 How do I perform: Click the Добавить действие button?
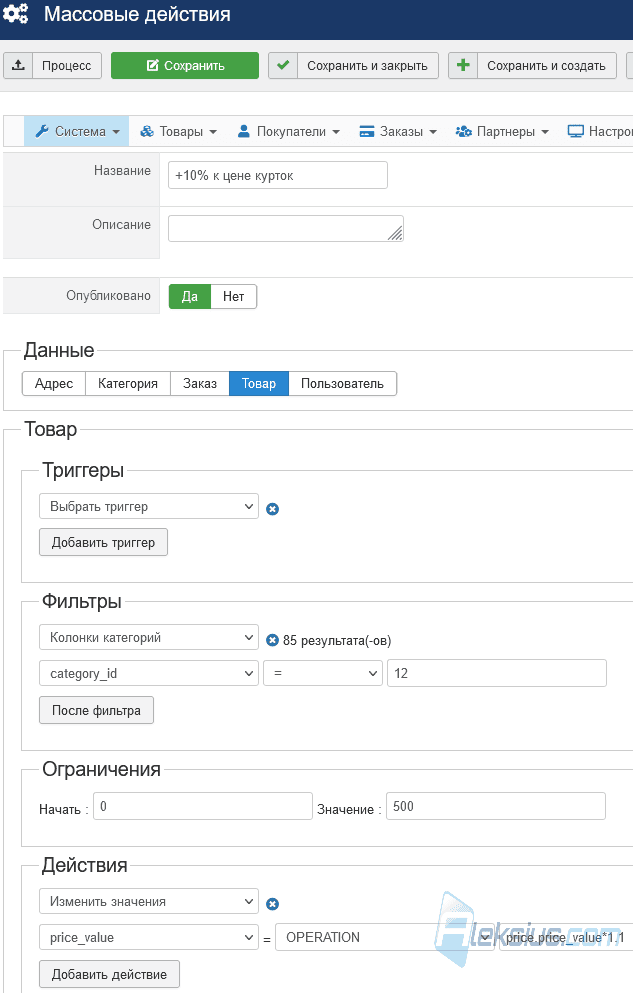pos(110,974)
